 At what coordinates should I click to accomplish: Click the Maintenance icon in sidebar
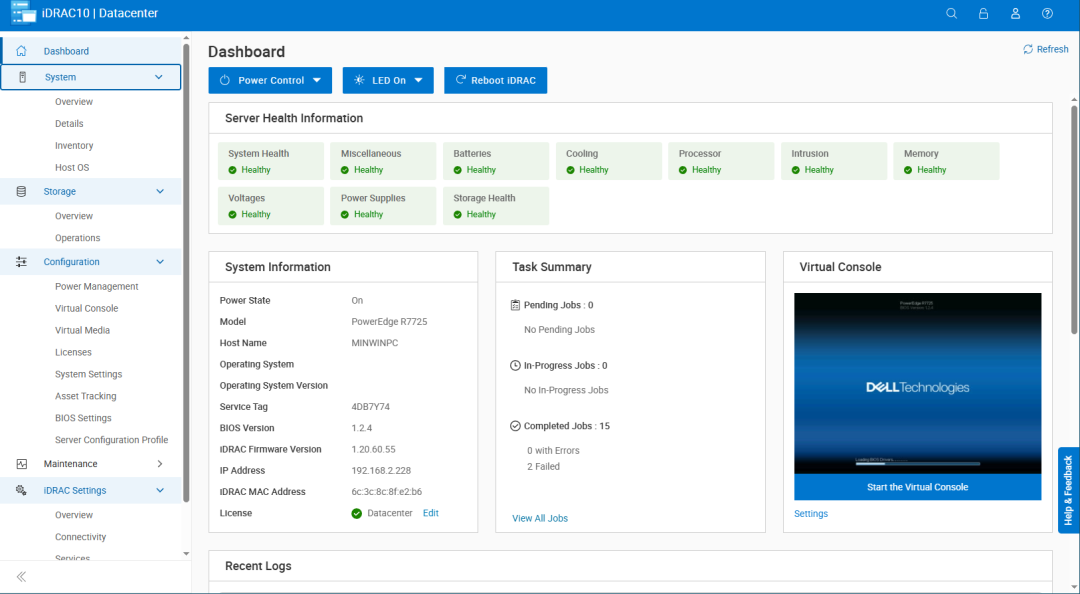21,464
